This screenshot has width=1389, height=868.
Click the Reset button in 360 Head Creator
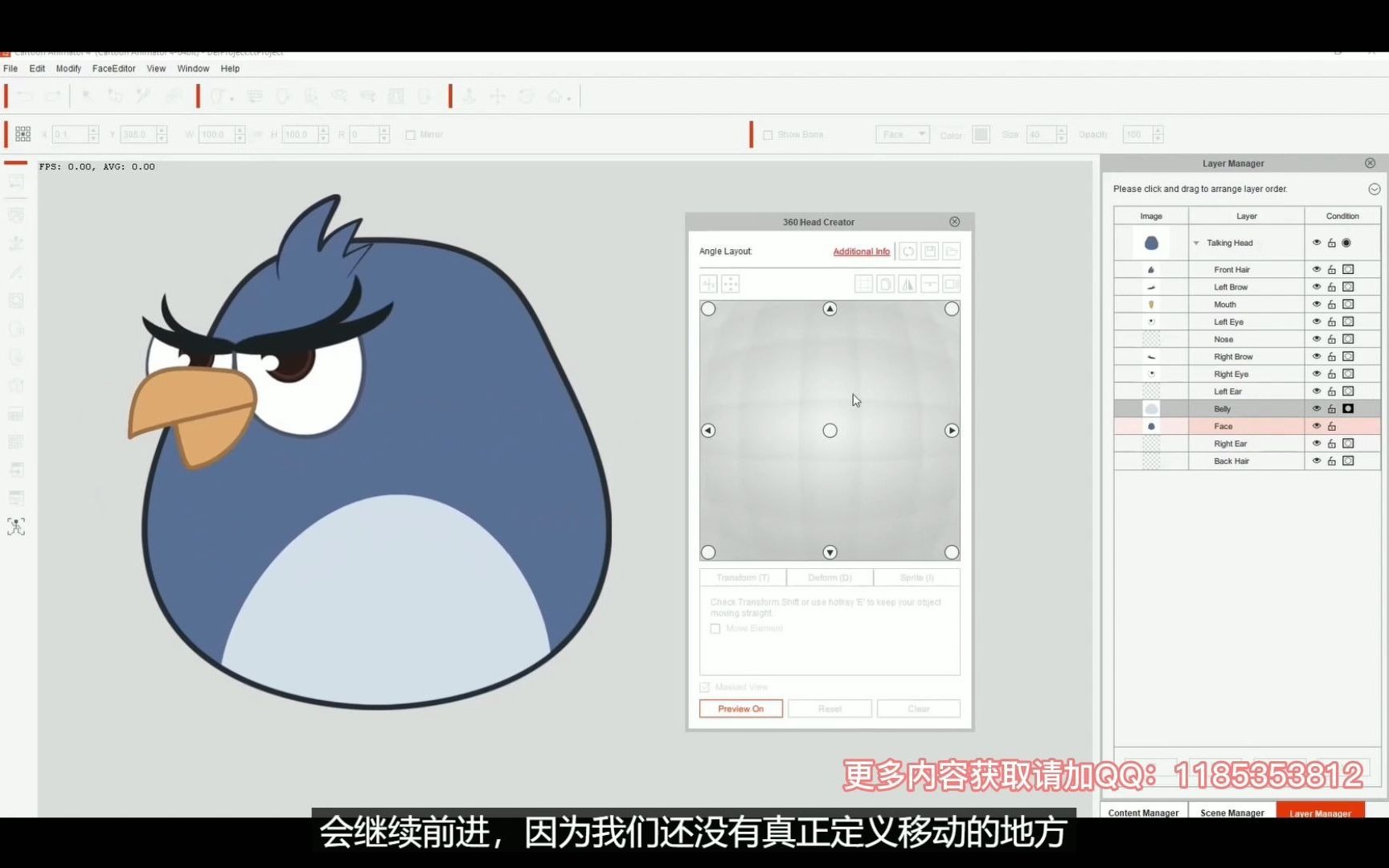point(830,709)
